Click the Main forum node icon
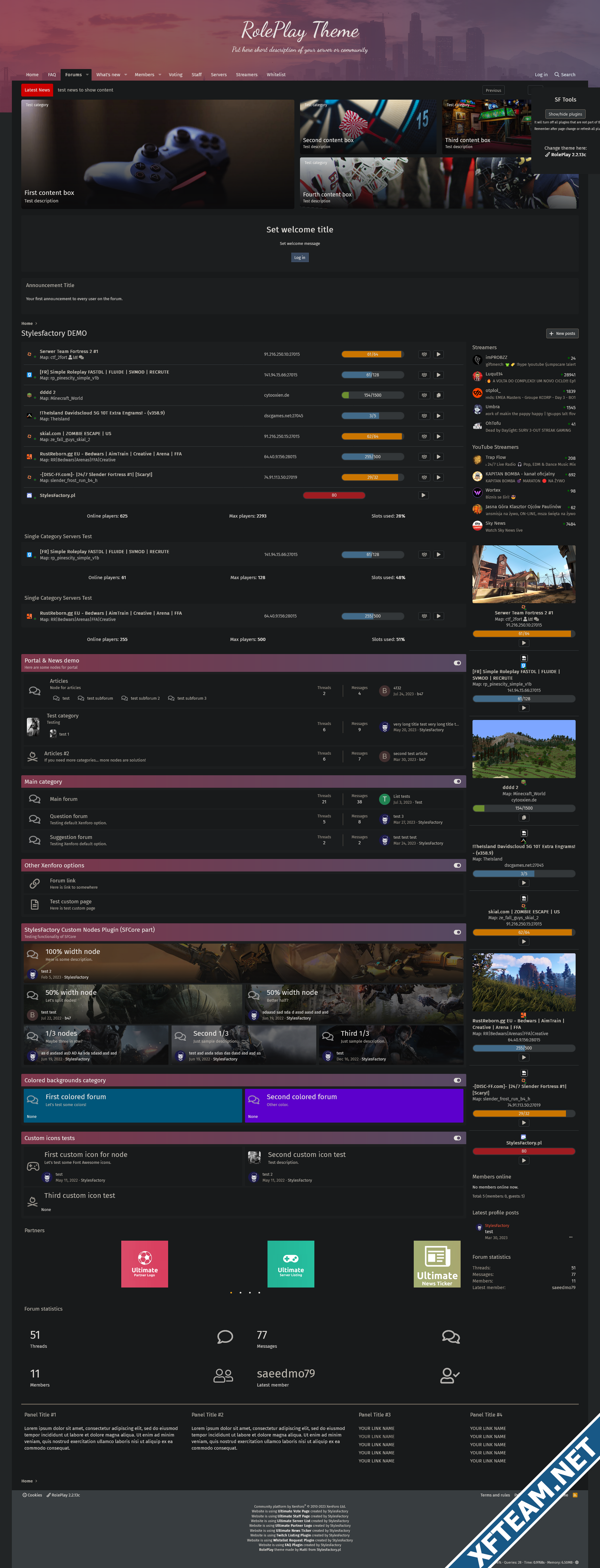This screenshot has height=1568, width=600. 35,799
